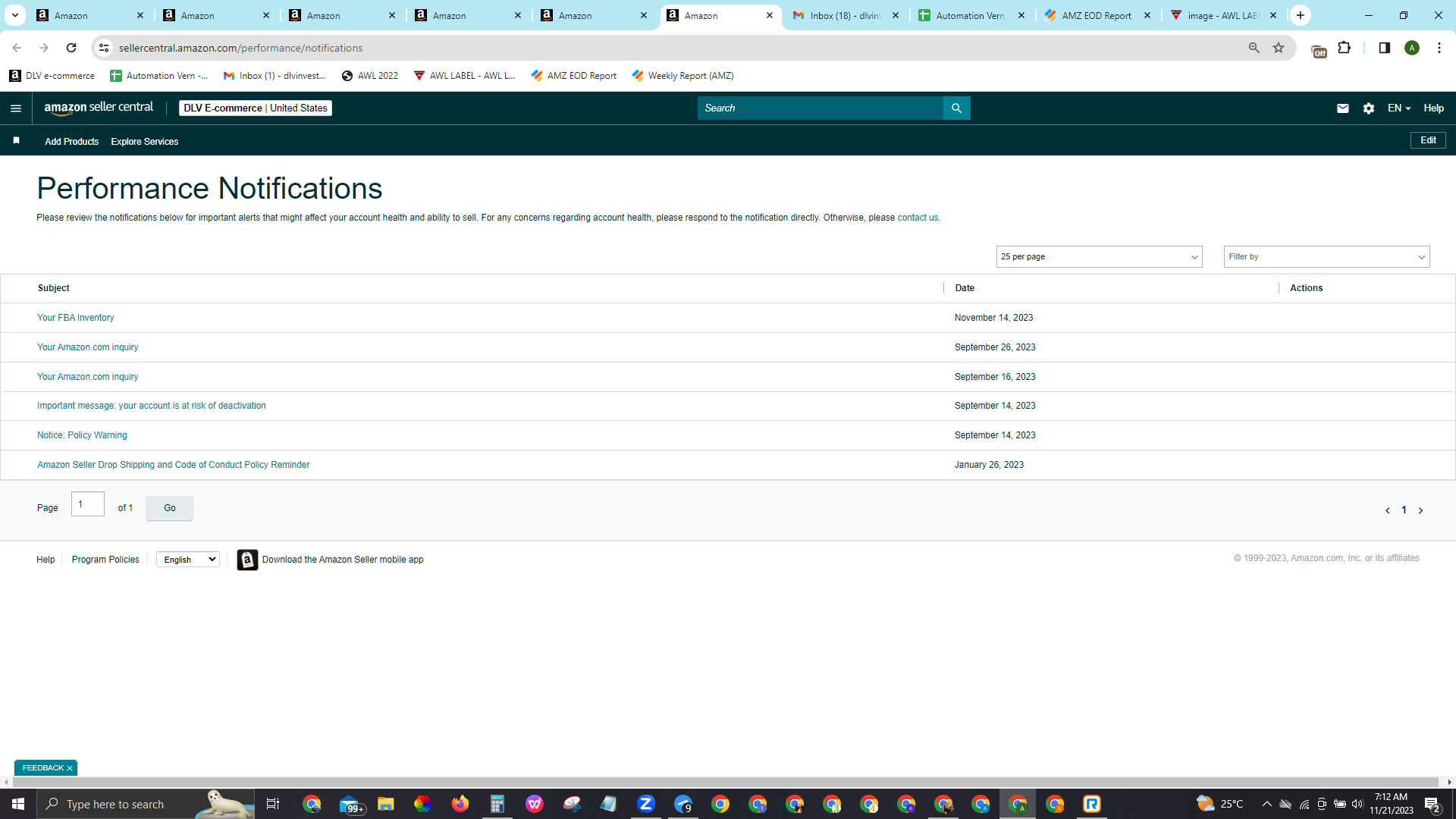Go to next page arrow
Screen dimensions: 1456x819
pyautogui.click(x=1420, y=510)
